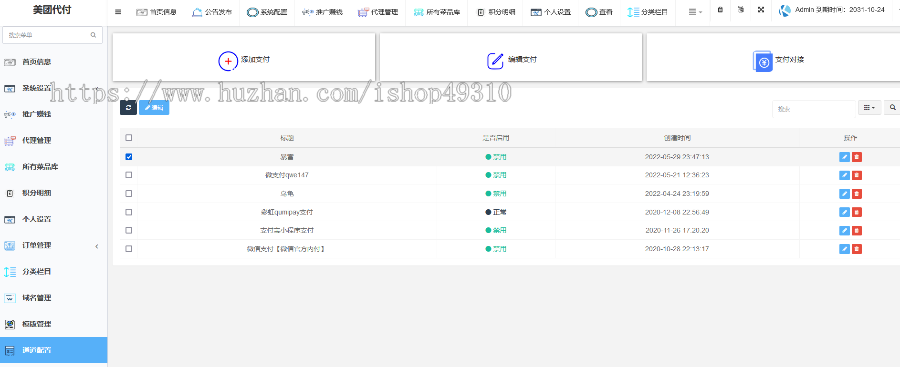Viewport: 900px width, 367px height.
Task: Click blue edit icon for 彩虹qumpay支付 row
Action: point(844,212)
